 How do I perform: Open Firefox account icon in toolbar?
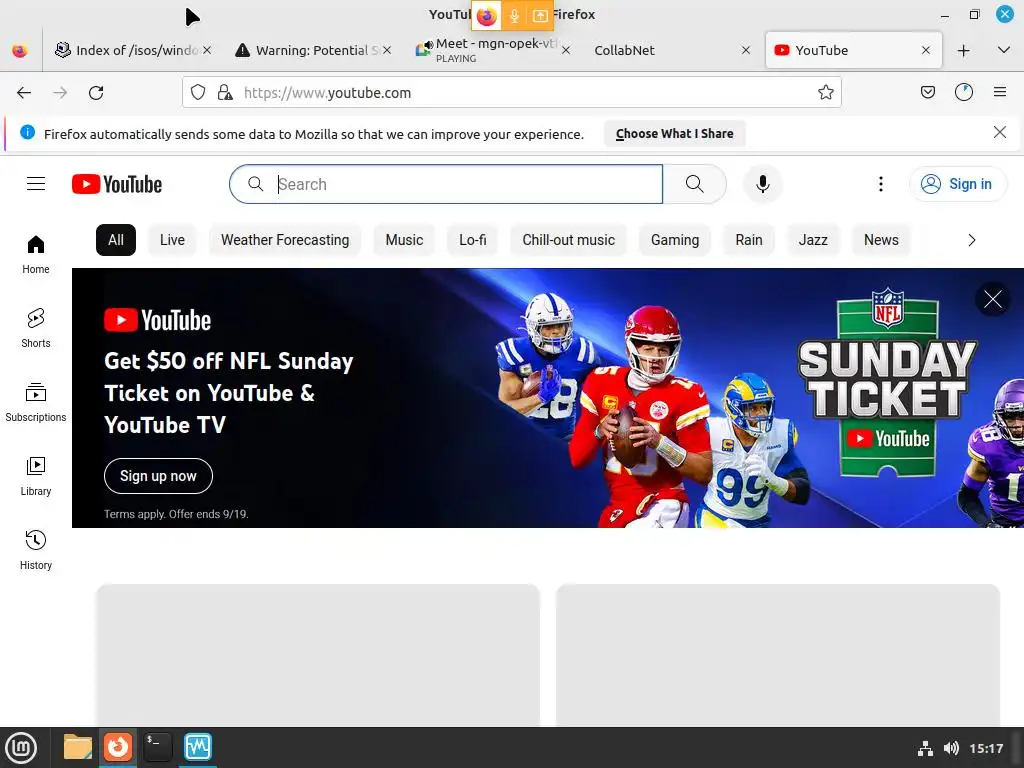point(964,93)
